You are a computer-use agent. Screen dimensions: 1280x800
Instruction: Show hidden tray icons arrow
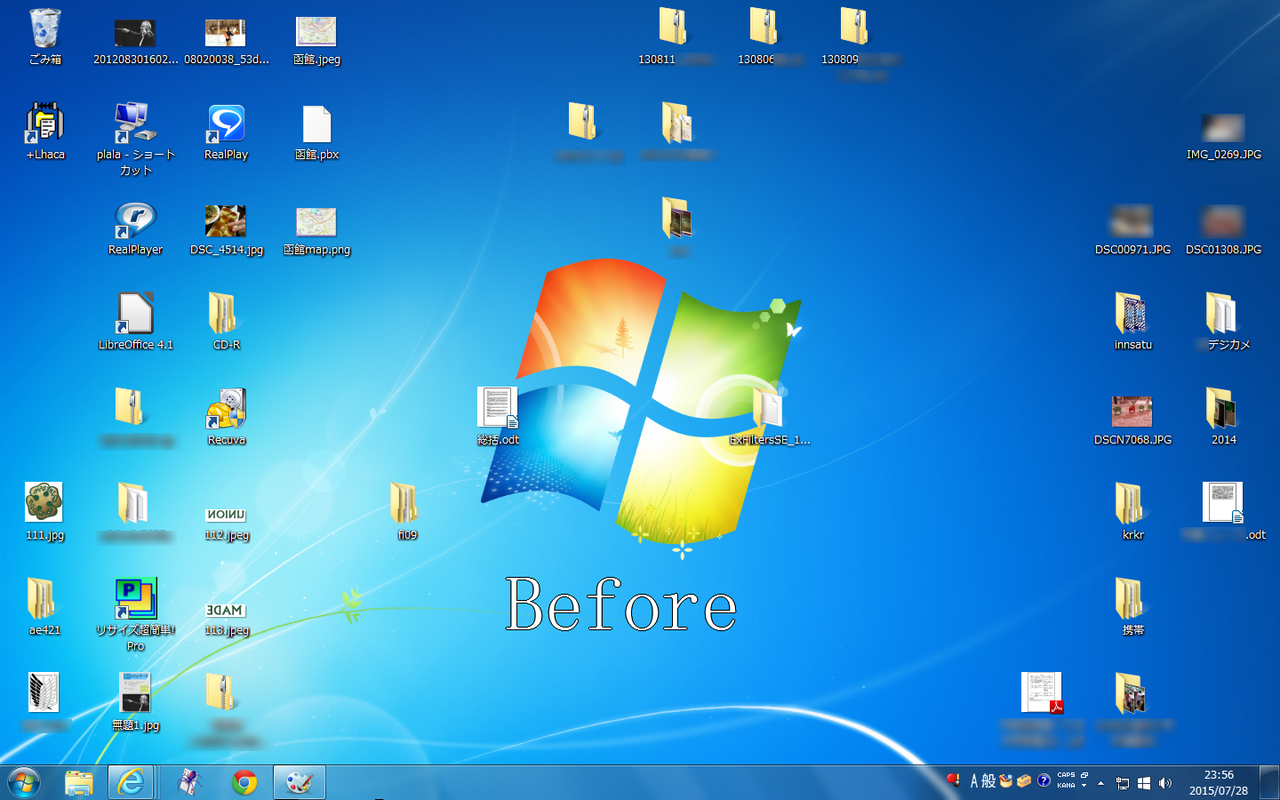(1101, 783)
